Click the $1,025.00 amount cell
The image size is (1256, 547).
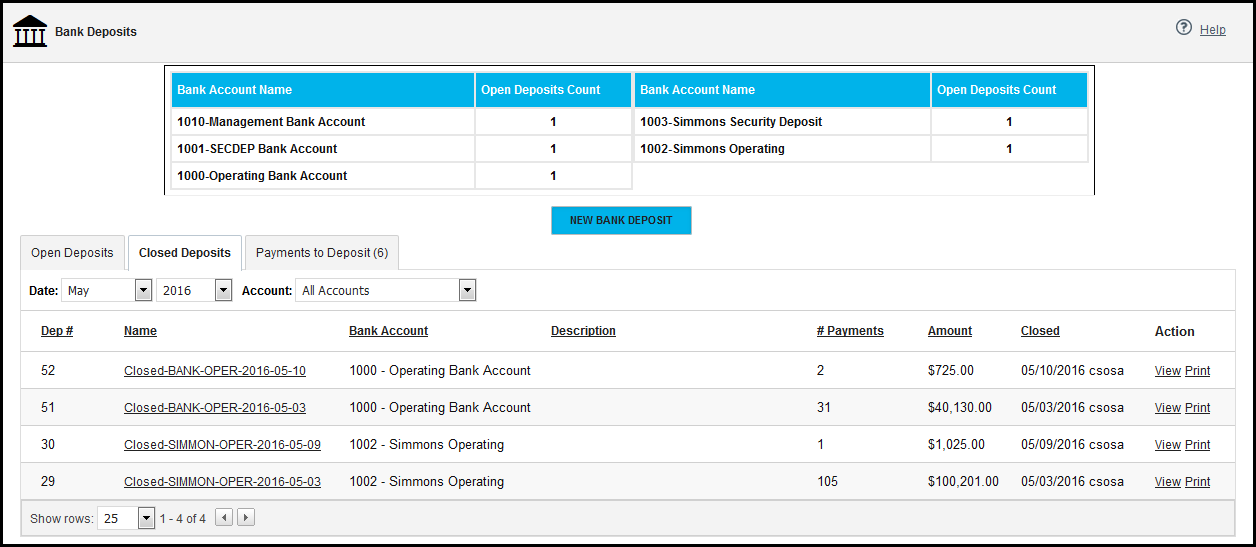[x=956, y=445]
